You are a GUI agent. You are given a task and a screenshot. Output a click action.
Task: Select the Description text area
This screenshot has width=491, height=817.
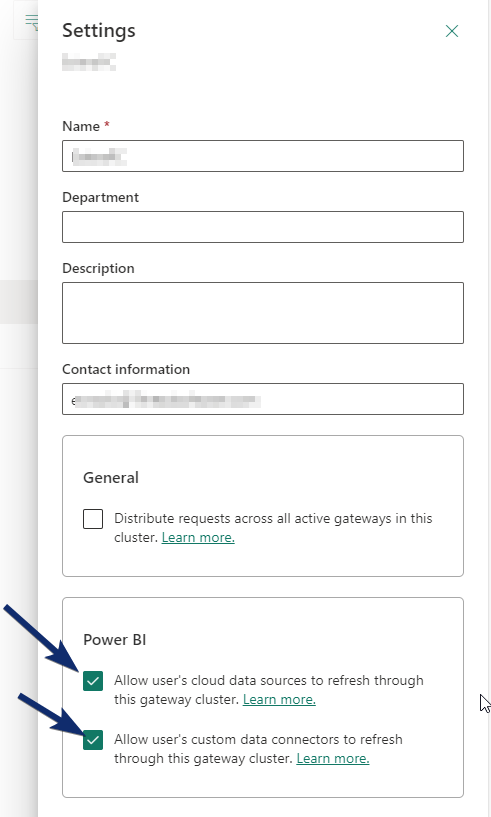click(x=263, y=313)
